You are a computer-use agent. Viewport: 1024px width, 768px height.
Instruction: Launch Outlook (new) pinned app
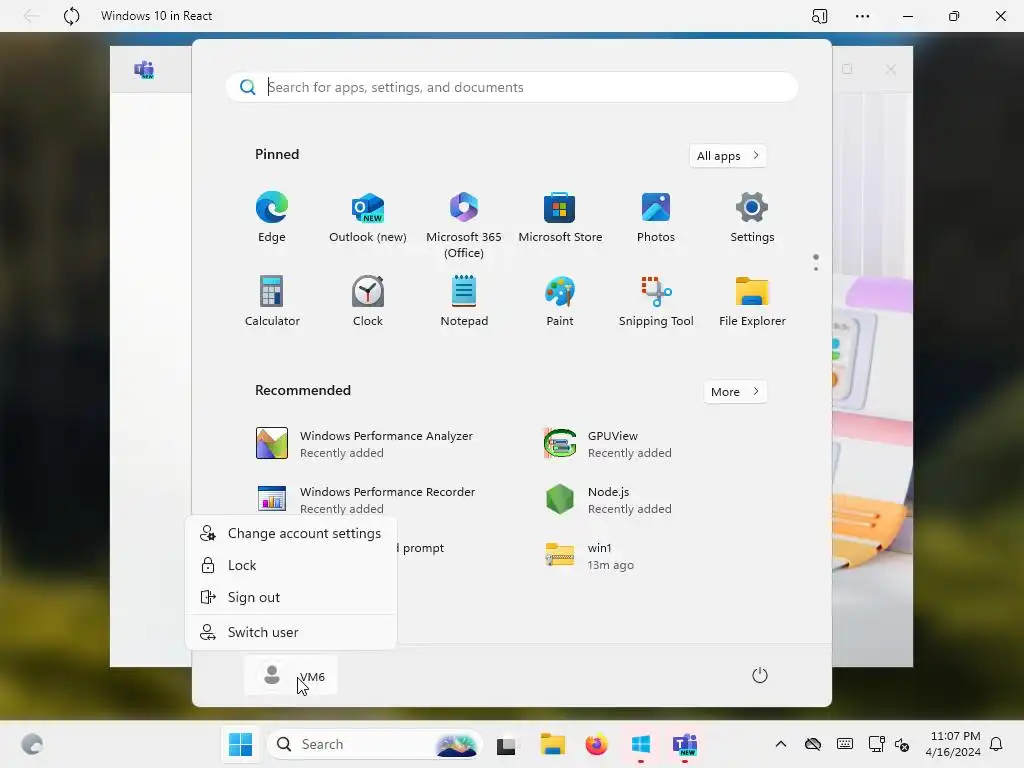click(x=368, y=217)
